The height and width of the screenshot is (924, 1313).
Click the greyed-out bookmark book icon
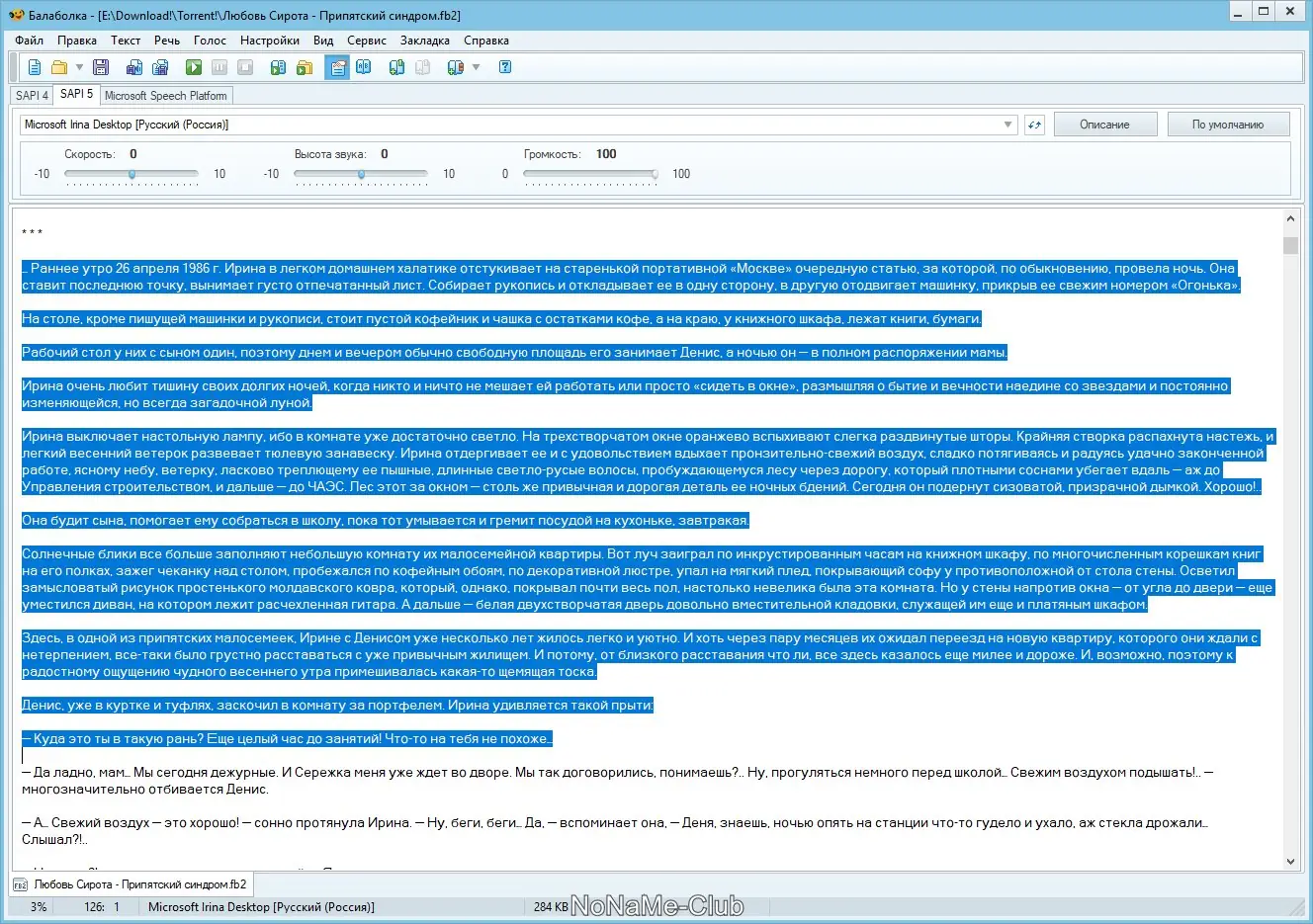coord(422,67)
